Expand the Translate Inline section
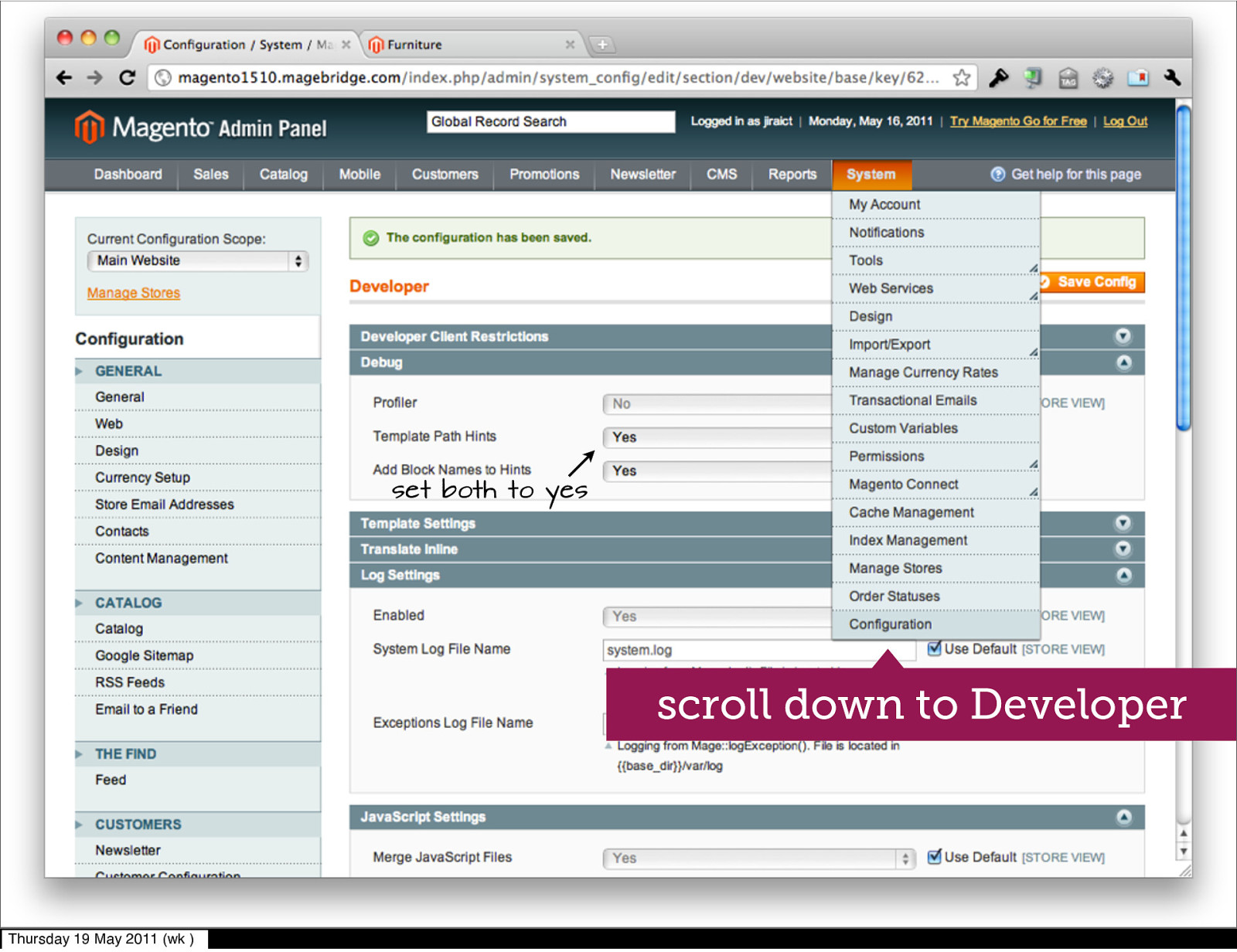1237x952 pixels. 1123,549
